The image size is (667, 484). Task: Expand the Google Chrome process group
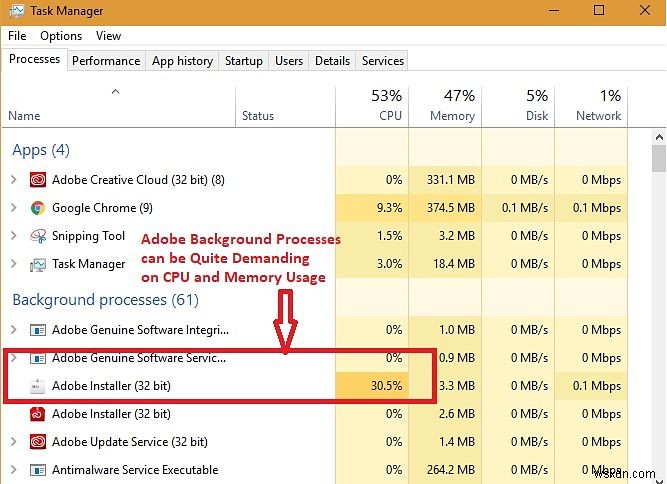(x=14, y=208)
